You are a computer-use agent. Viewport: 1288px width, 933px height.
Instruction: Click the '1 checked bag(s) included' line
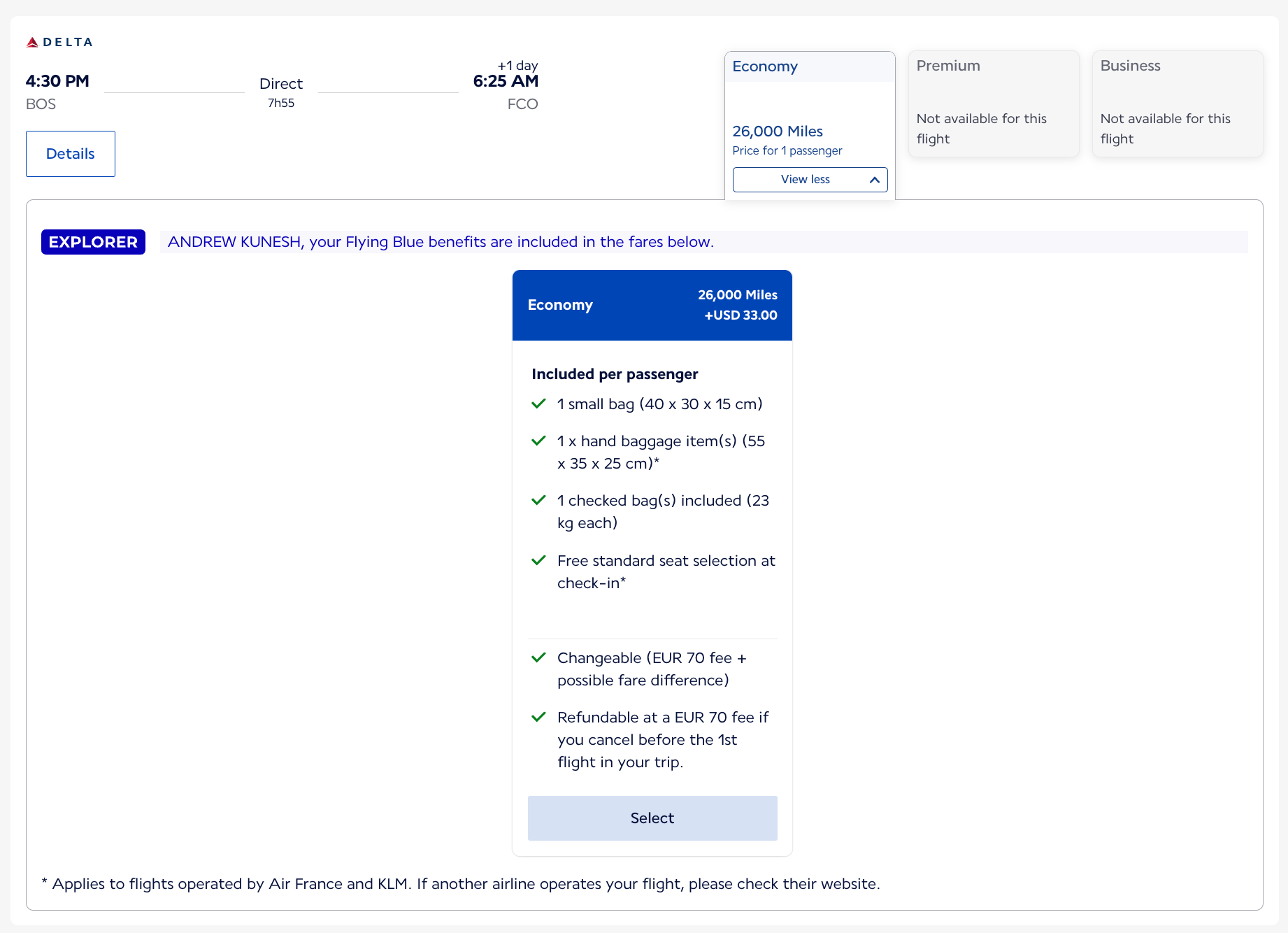pyautogui.click(x=663, y=512)
